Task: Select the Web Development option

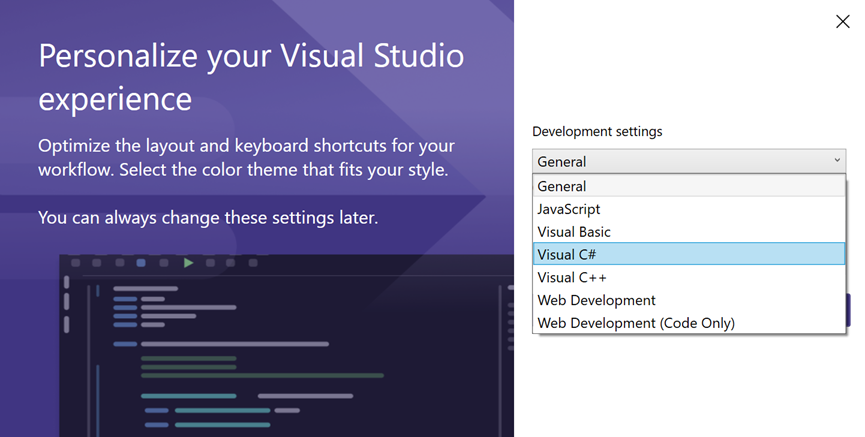Action: point(688,300)
